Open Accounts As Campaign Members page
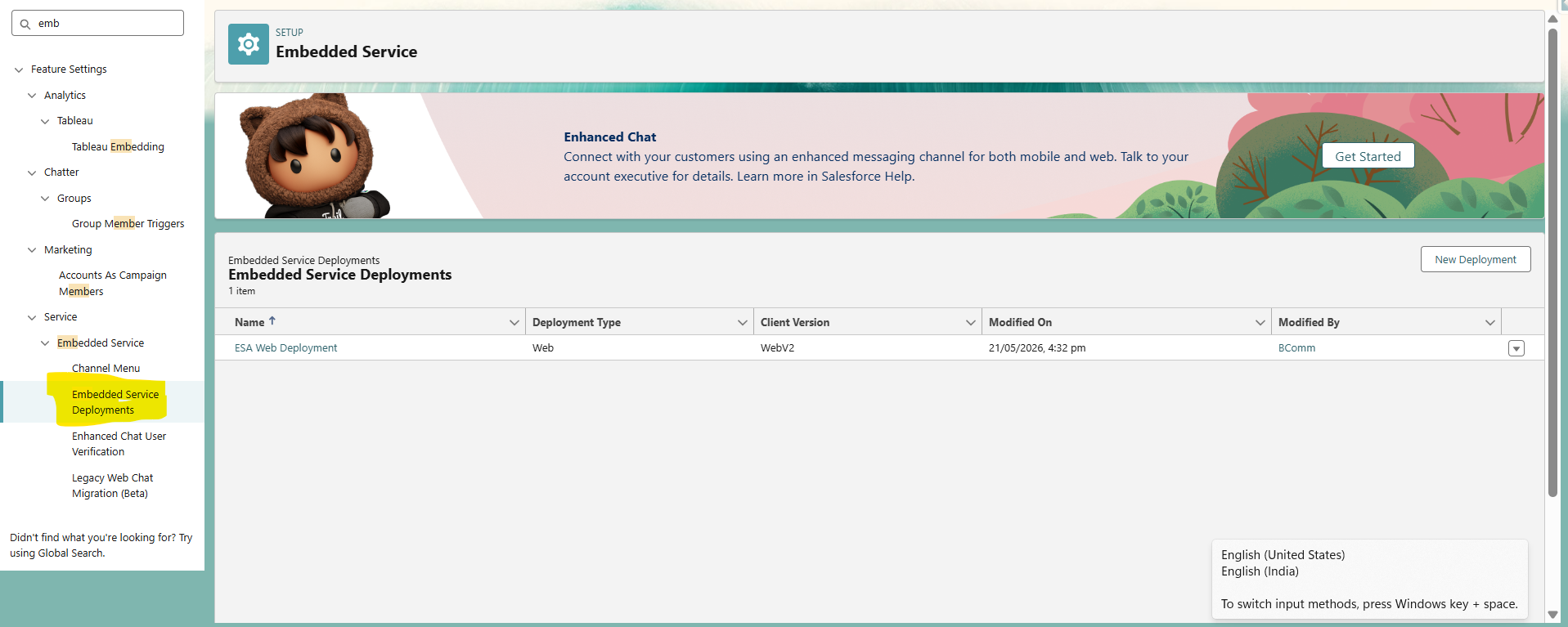1568x627 pixels. pos(112,283)
